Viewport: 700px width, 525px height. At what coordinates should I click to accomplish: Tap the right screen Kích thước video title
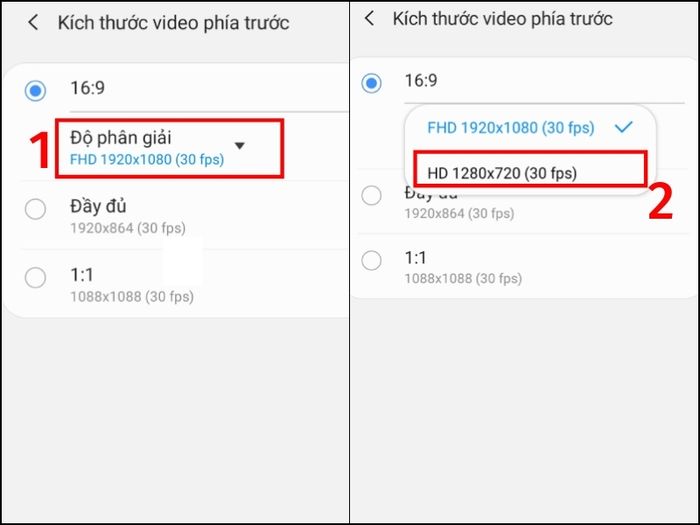pos(503,19)
